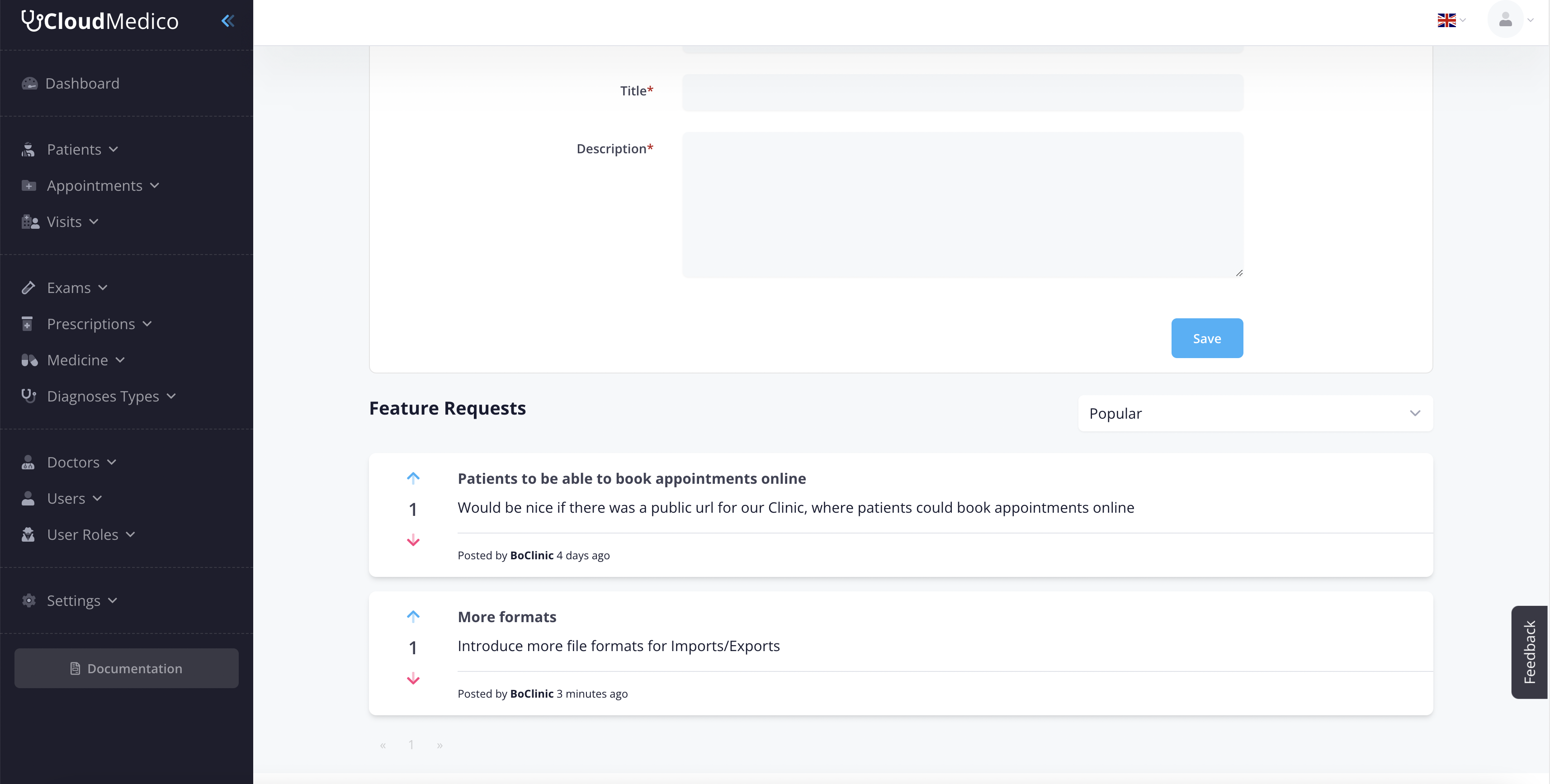Click the User Roles icon

coord(28,535)
